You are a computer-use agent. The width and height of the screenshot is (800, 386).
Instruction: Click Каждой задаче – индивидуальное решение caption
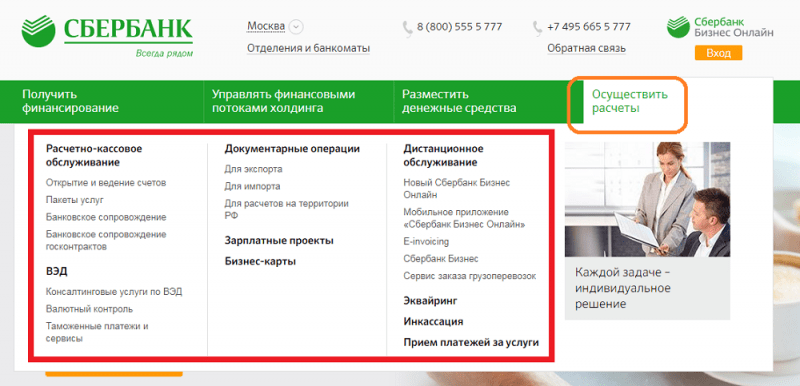(622, 288)
